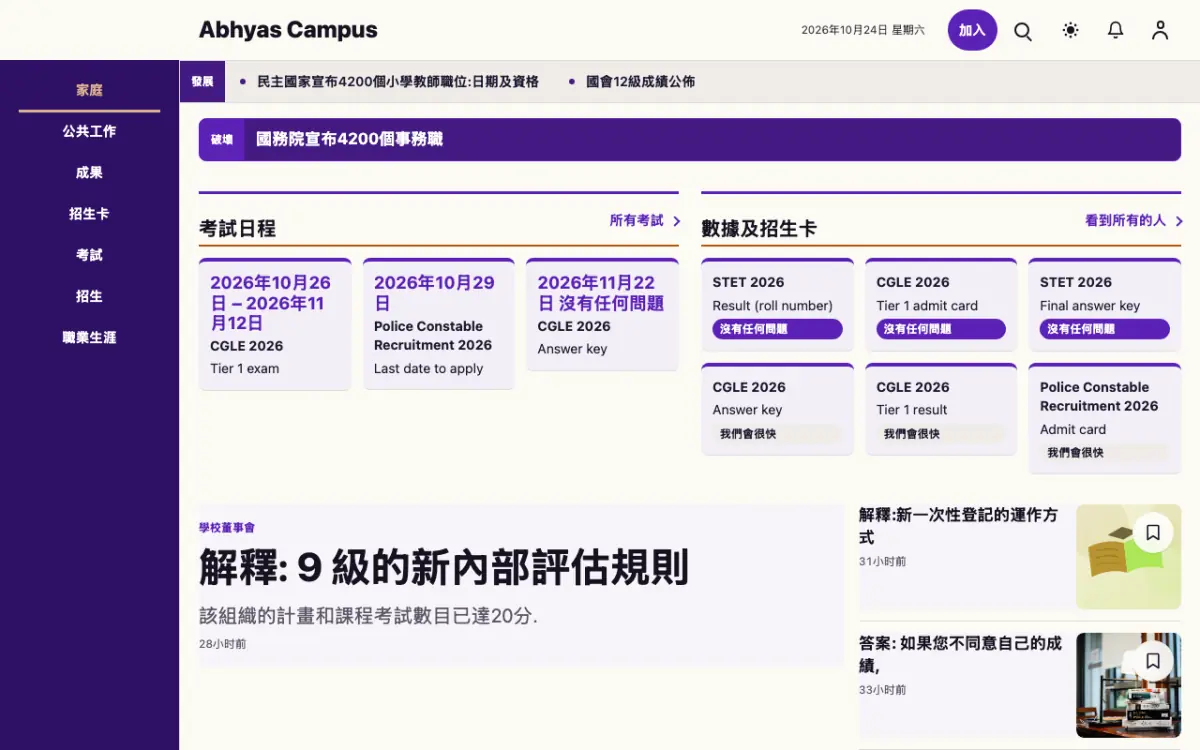Go to Abhyas Campus home logo
The width and height of the screenshot is (1200, 750).
[288, 30]
